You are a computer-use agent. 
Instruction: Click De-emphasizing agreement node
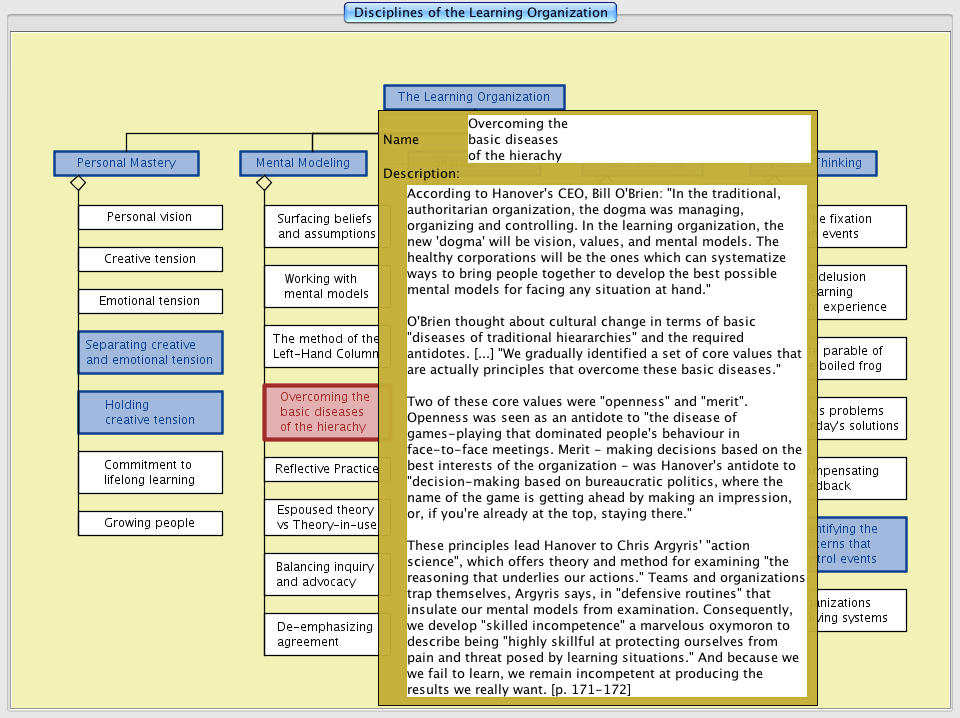pos(321,634)
